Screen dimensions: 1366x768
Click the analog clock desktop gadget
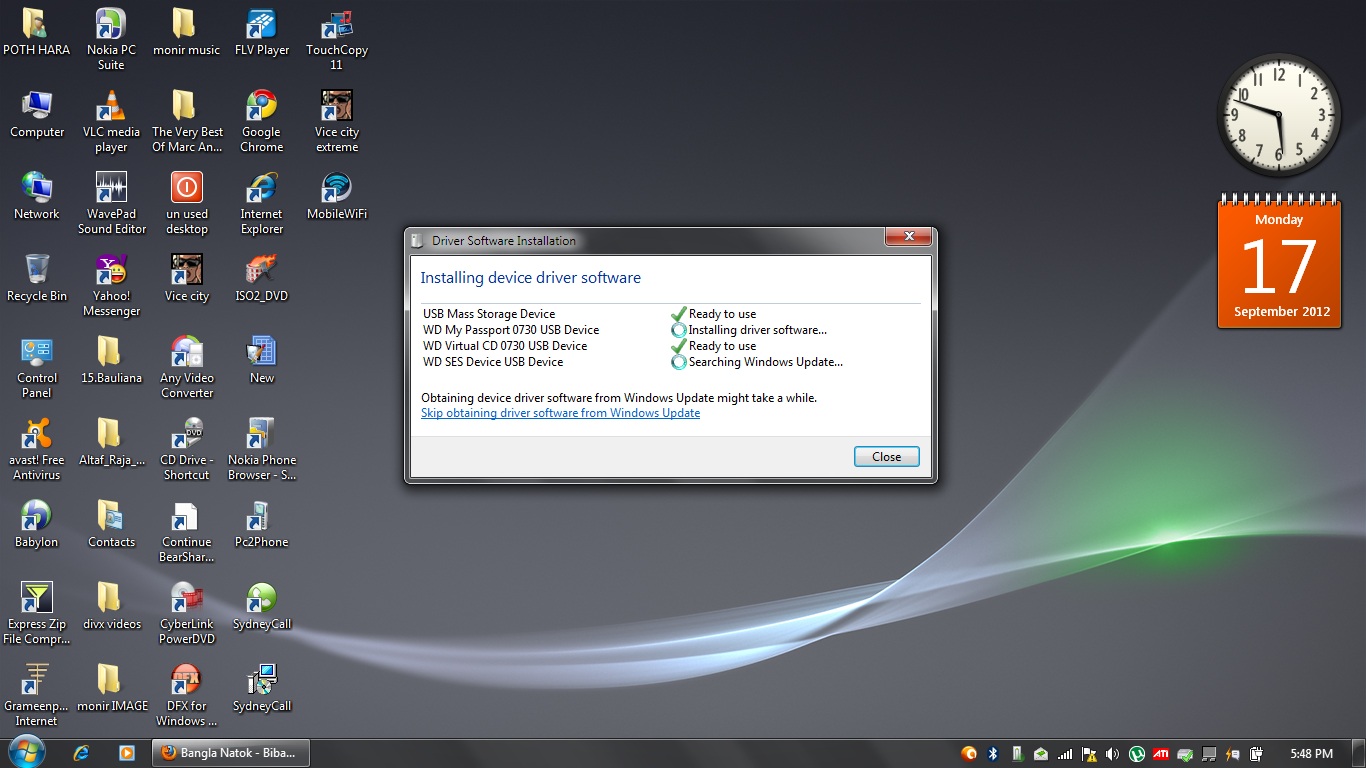[1279, 115]
